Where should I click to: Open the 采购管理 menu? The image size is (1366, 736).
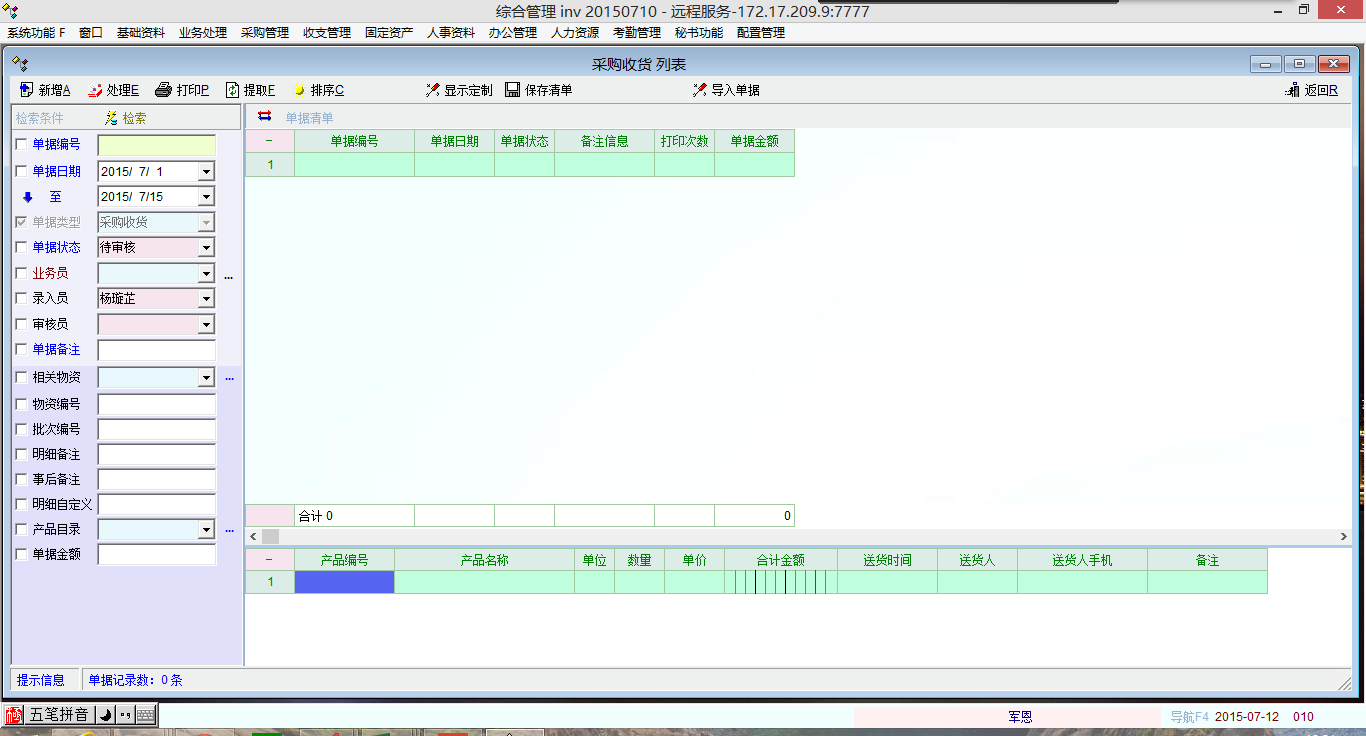click(264, 32)
